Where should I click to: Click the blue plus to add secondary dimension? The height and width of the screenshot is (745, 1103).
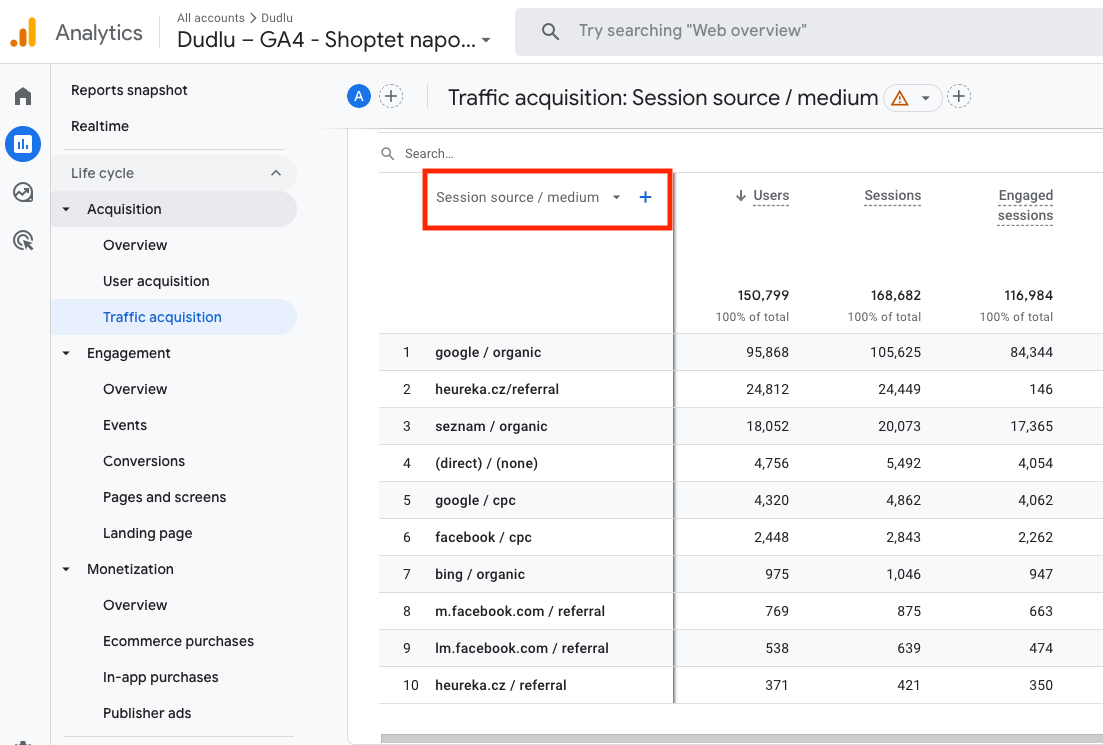tap(645, 197)
